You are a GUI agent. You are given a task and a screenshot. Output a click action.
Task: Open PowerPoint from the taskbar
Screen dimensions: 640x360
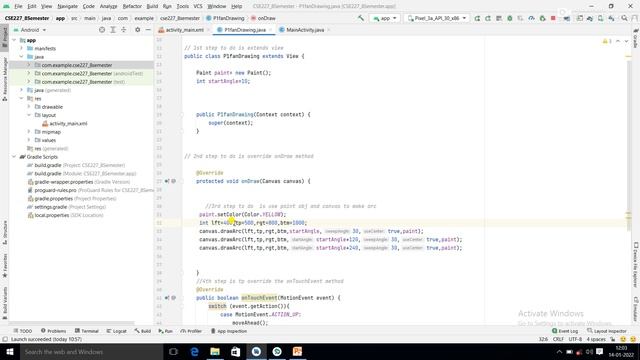[x=298, y=351]
